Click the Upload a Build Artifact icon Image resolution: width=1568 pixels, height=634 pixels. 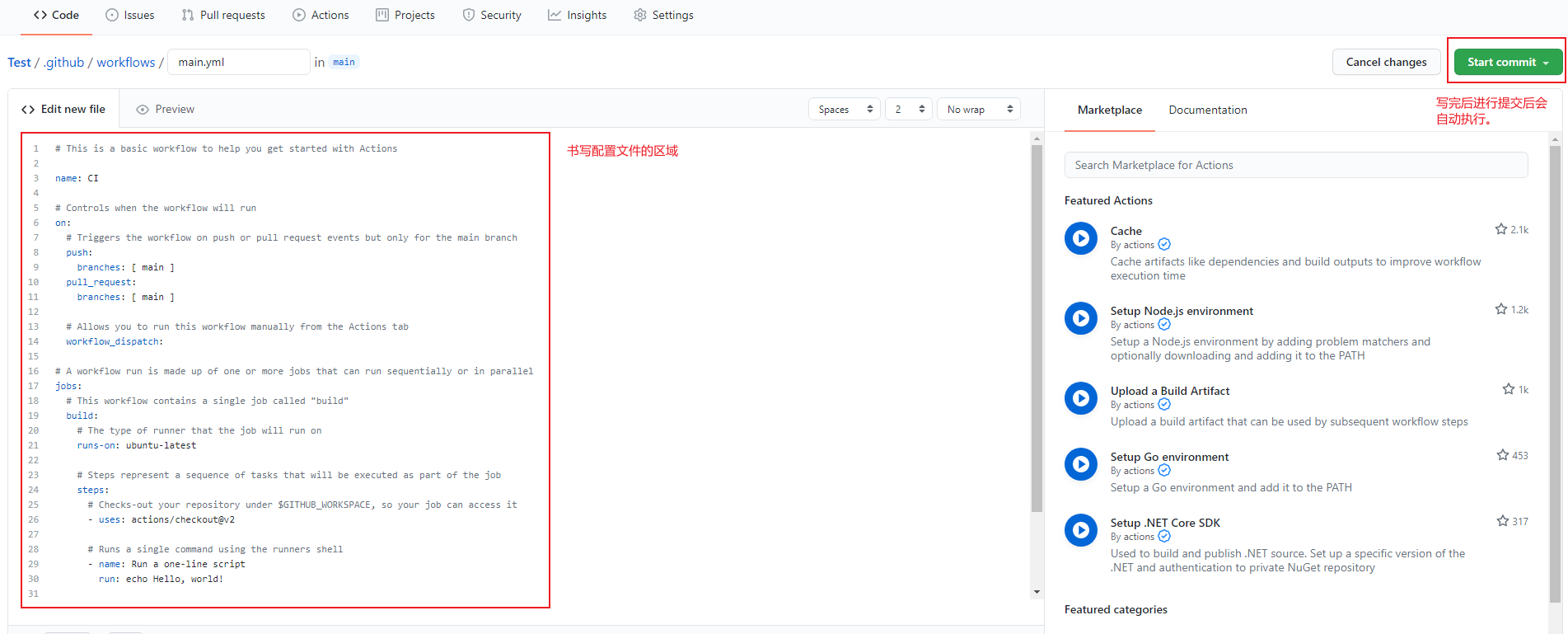pyautogui.click(x=1080, y=398)
